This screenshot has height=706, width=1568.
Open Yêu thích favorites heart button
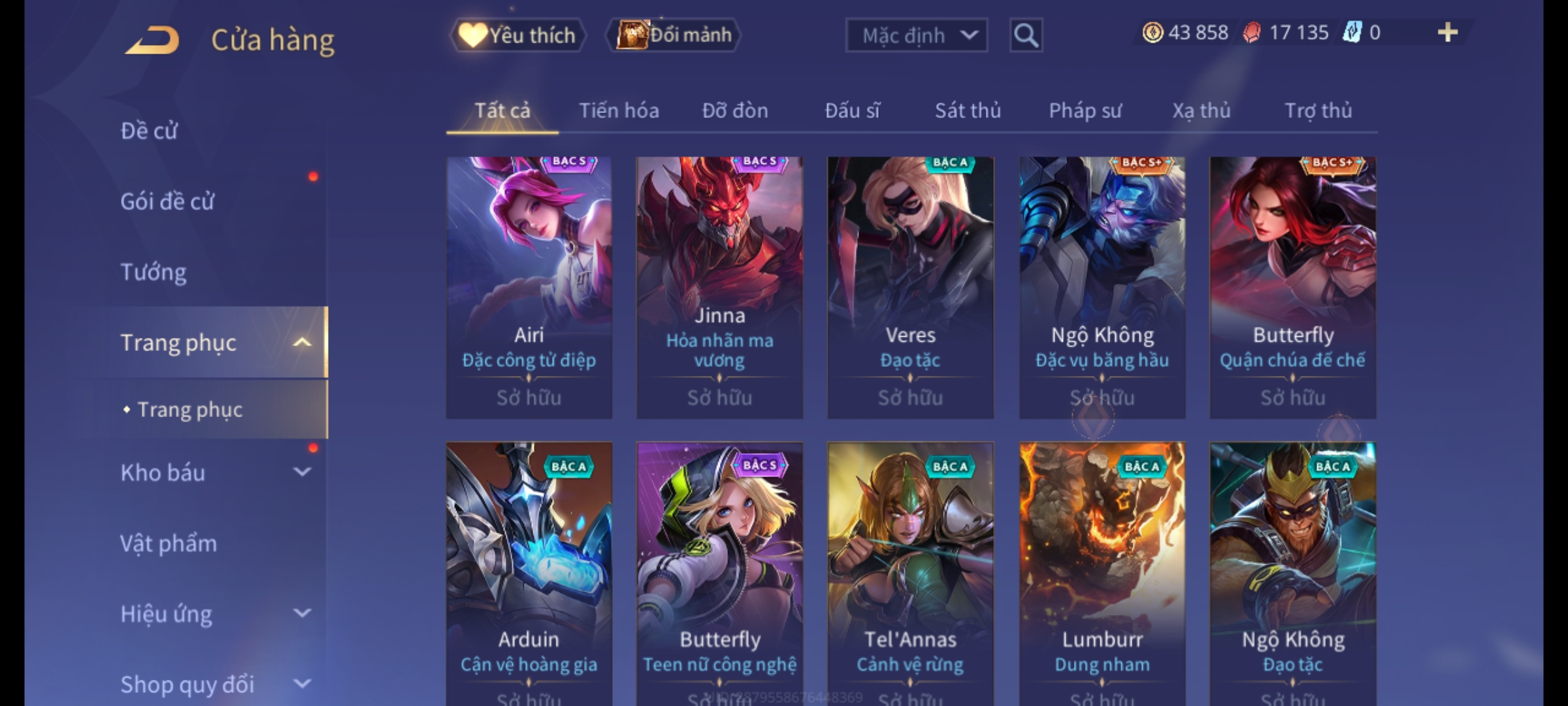tap(517, 35)
